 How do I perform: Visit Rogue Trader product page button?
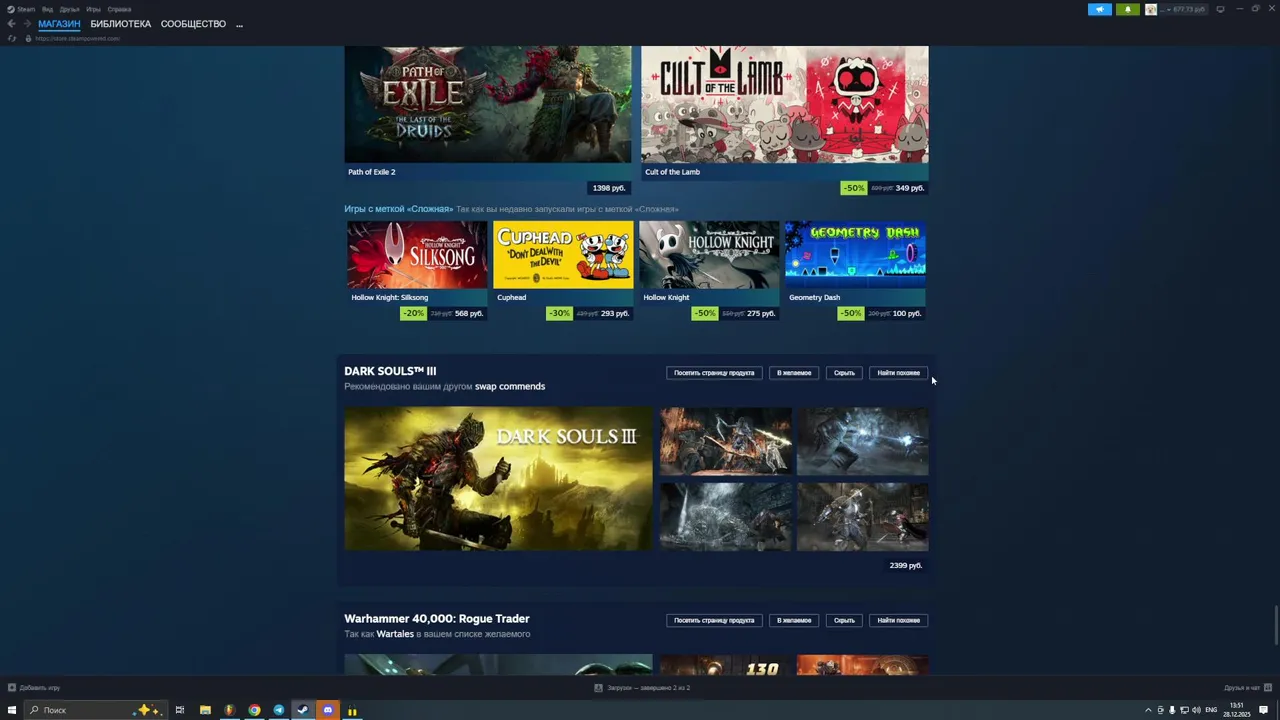pos(714,620)
